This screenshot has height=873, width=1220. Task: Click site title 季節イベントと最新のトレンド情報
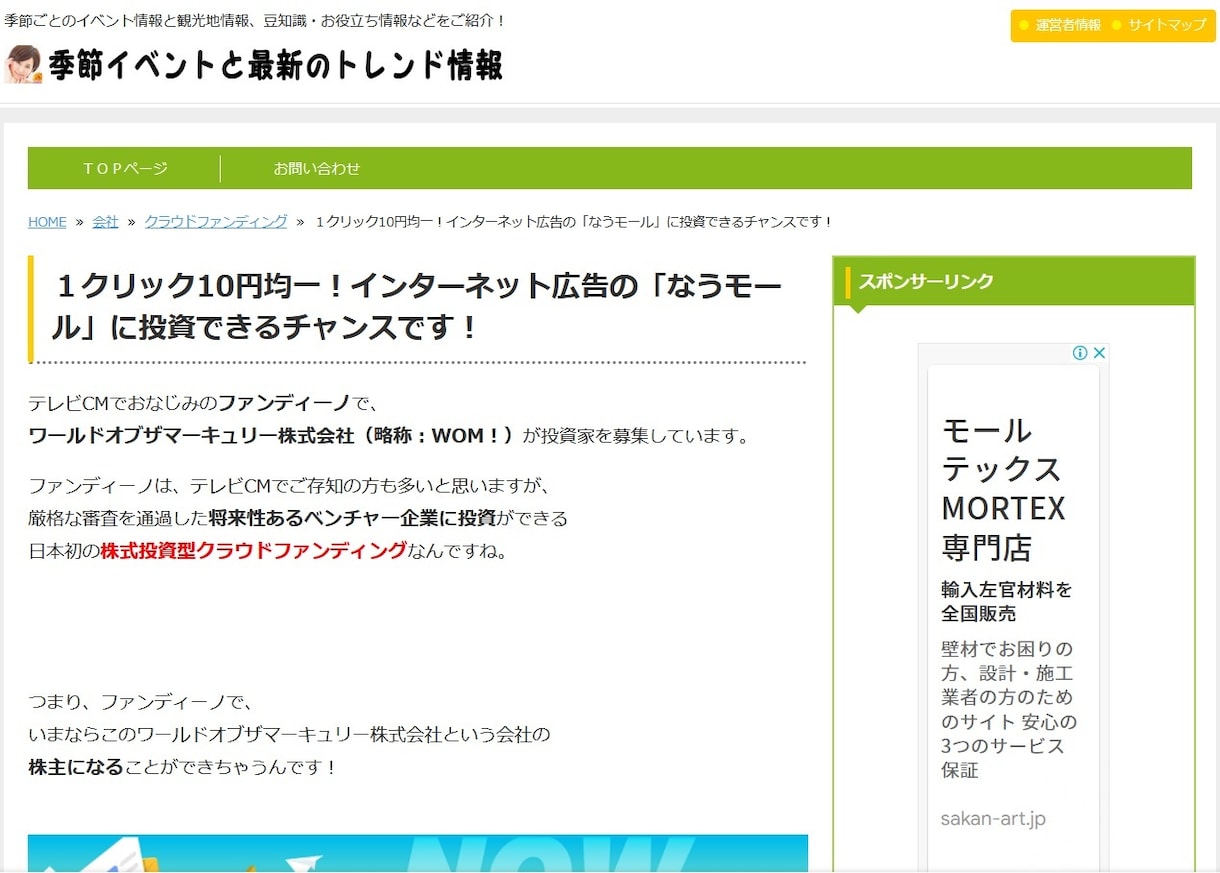pyautogui.click(x=275, y=65)
